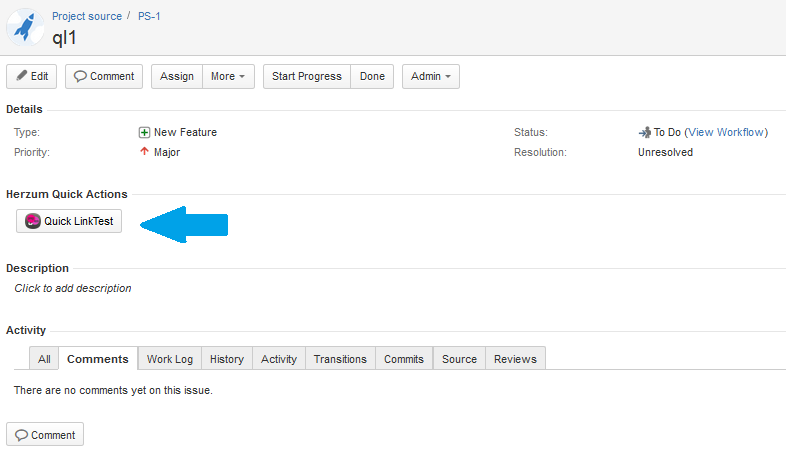Open the View Workflow link
Image resolution: width=786 pixels, height=454 pixels.
[726, 132]
